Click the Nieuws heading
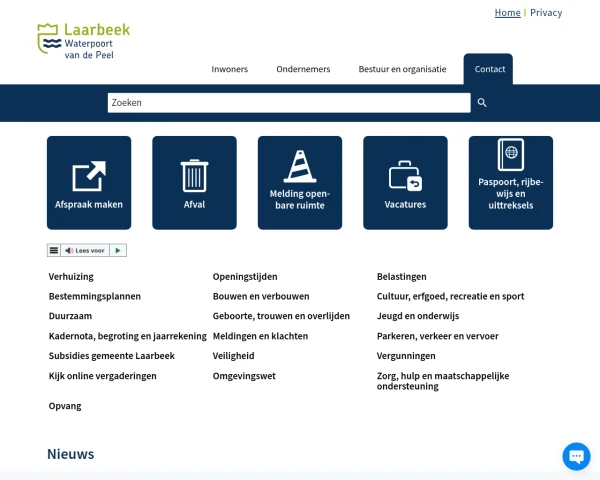The image size is (600, 480). [70, 454]
